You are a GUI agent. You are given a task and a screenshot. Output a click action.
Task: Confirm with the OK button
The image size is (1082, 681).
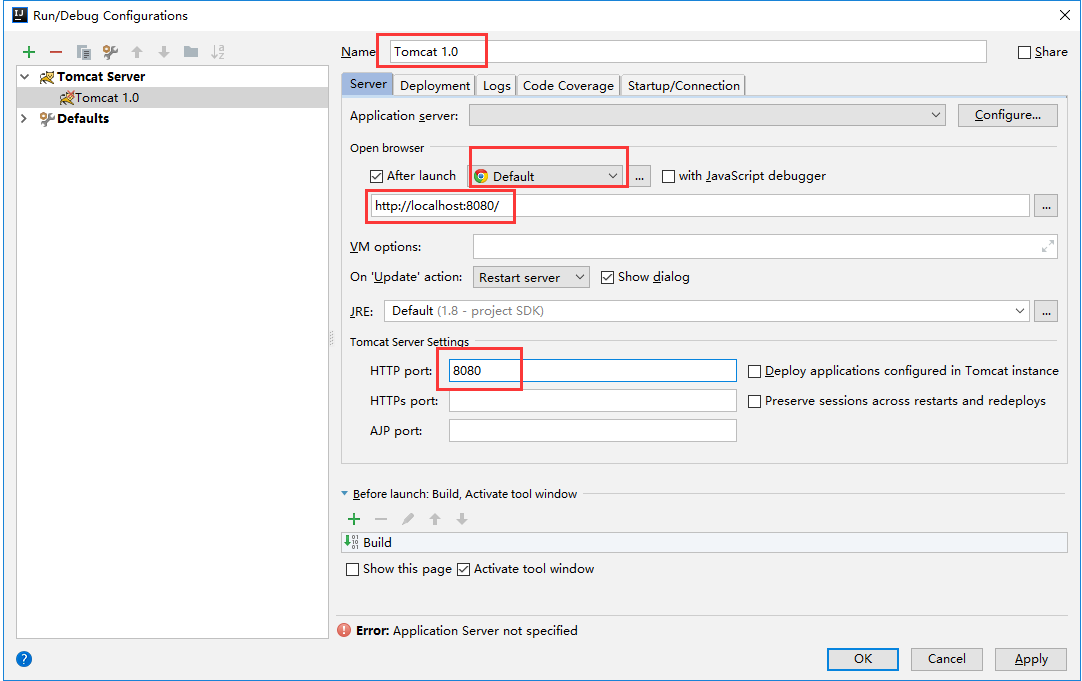pyautogui.click(x=863, y=659)
